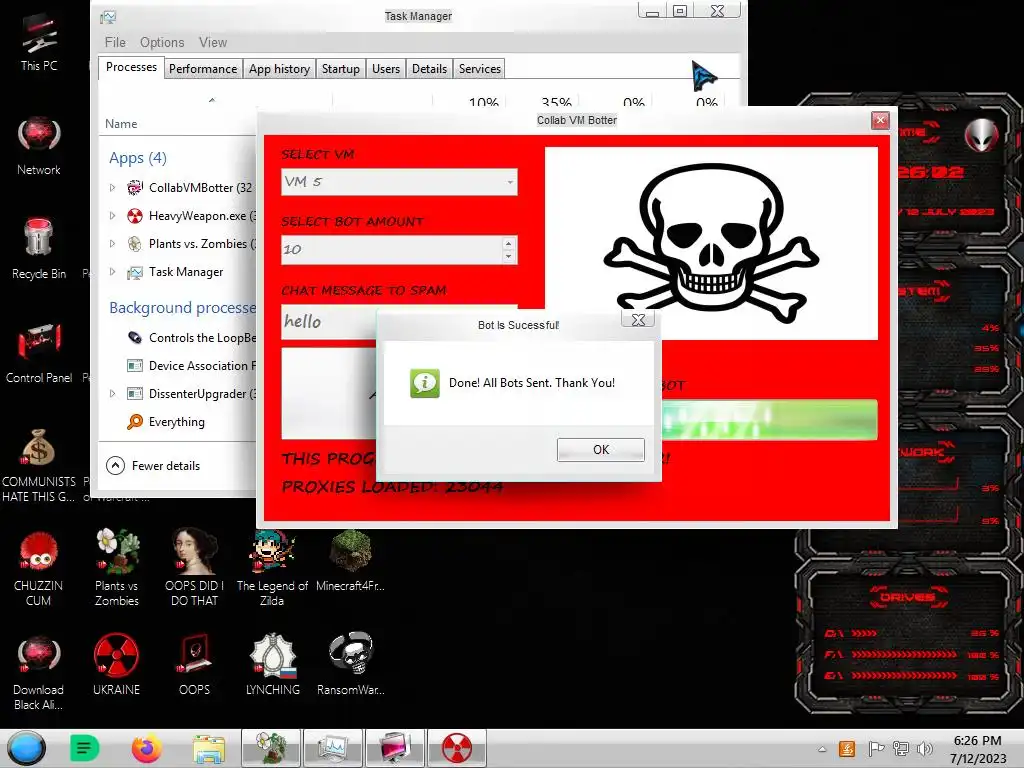Select the Controls the LoopBe background process
1024x768 pixels.
(x=191, y=338)
